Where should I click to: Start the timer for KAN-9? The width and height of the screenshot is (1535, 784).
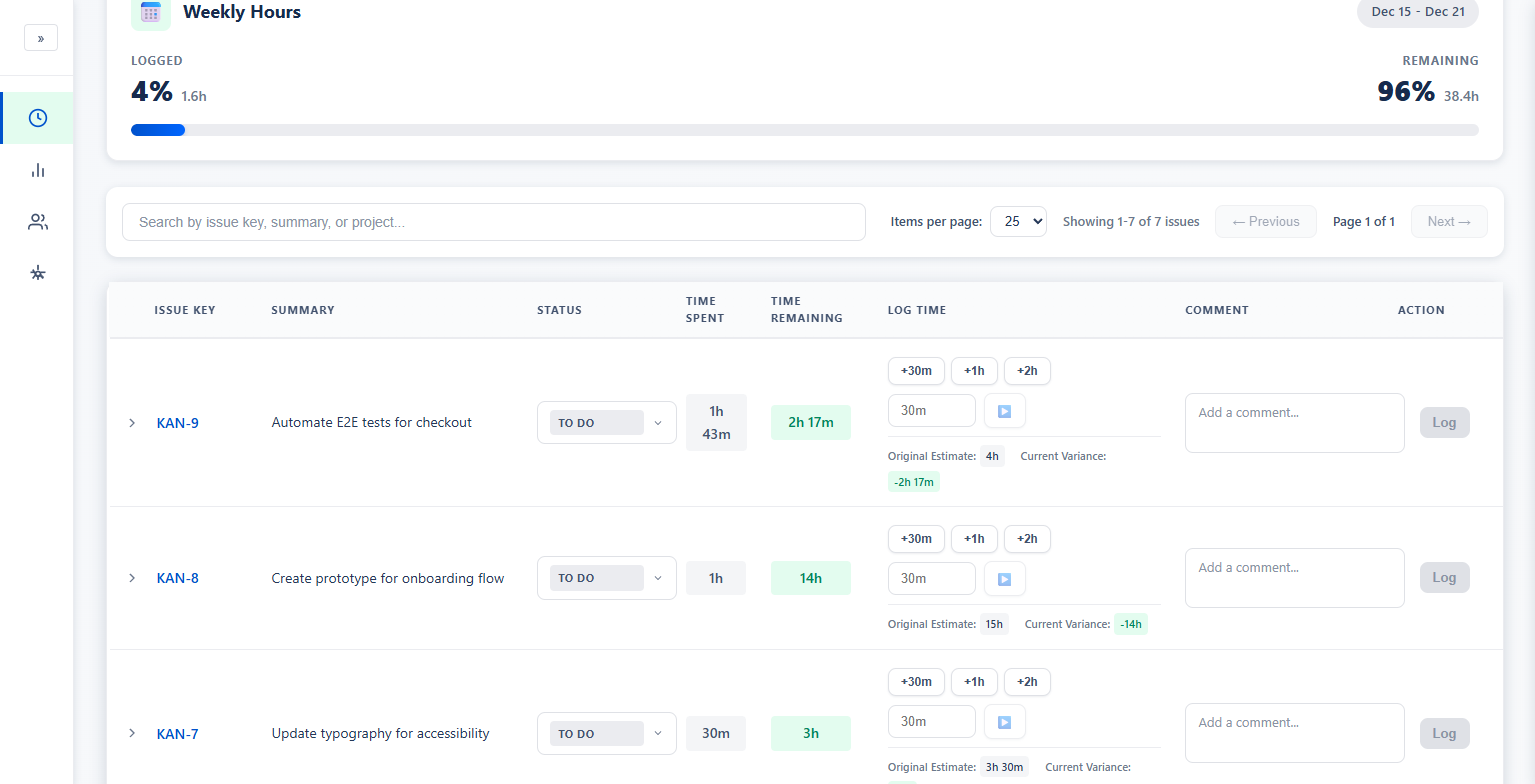1004,410
